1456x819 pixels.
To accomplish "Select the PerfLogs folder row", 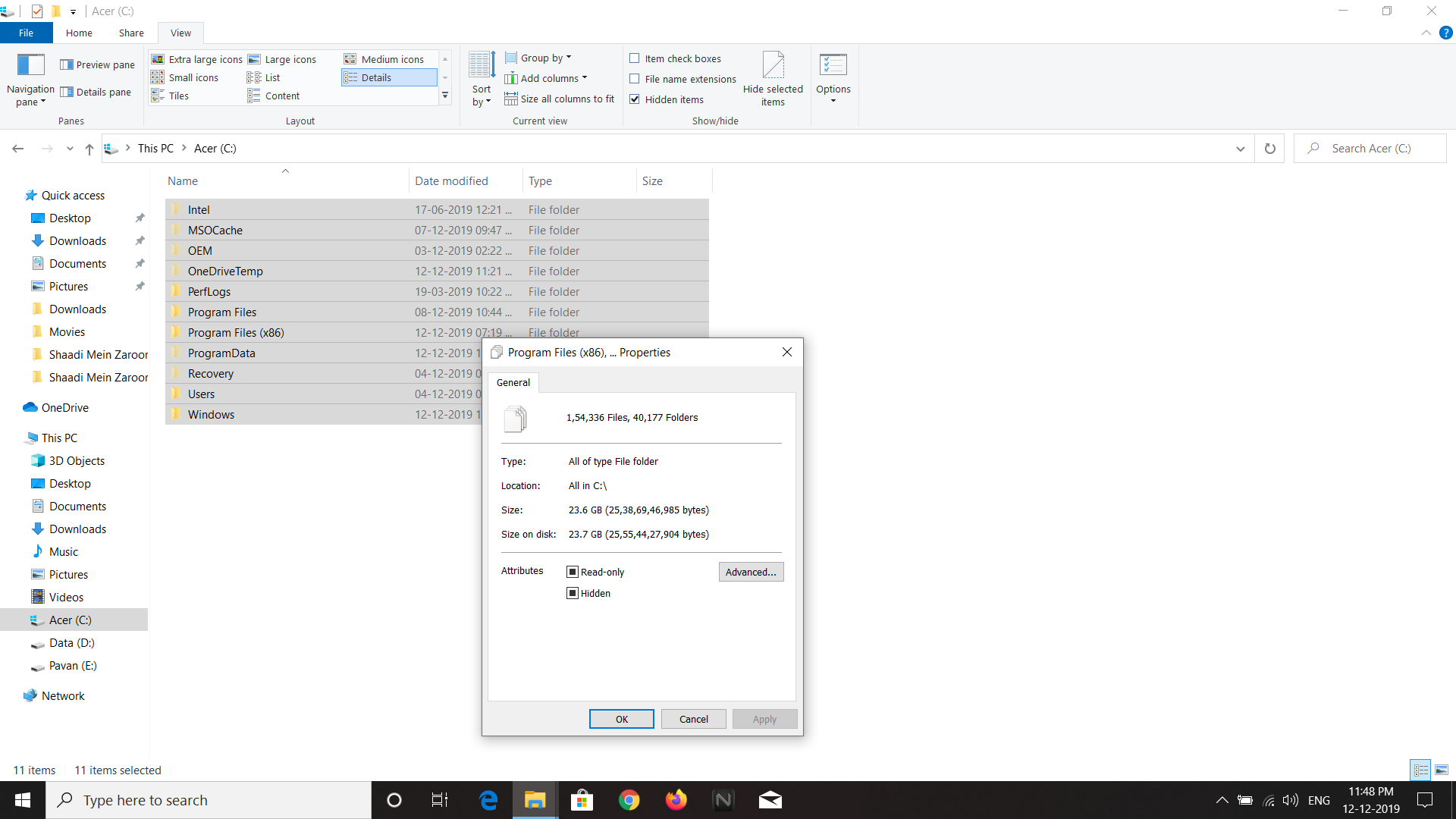I will pyautogui.click(x=437, y=291).
